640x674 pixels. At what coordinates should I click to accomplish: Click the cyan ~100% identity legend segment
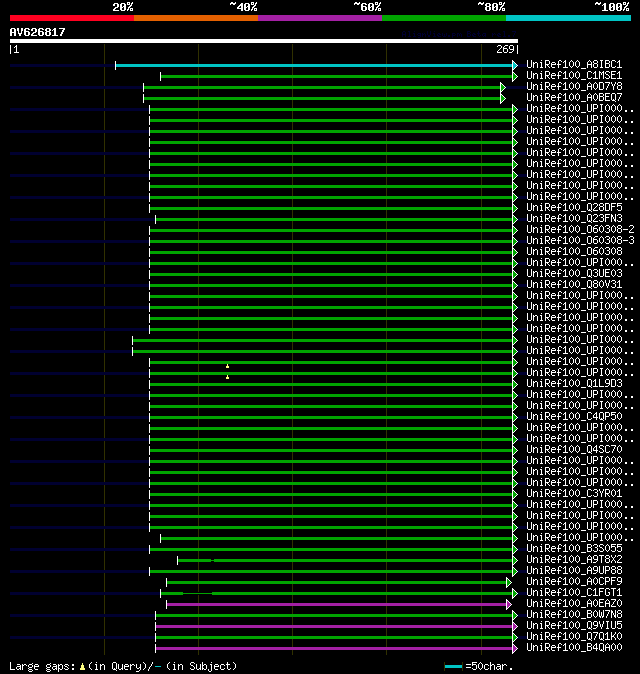click(569, 18)
